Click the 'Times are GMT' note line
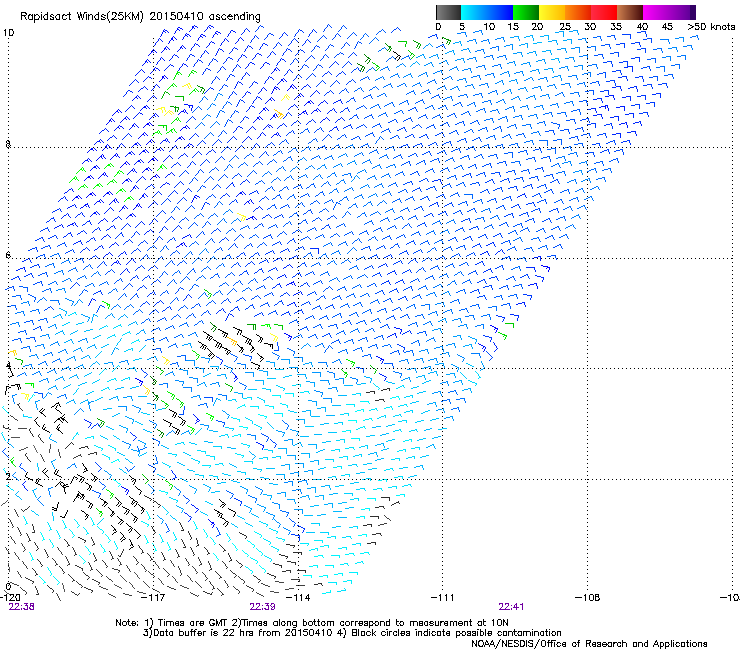Image resolution: width=740 pixels, height=650 pixels. point(312,623)
